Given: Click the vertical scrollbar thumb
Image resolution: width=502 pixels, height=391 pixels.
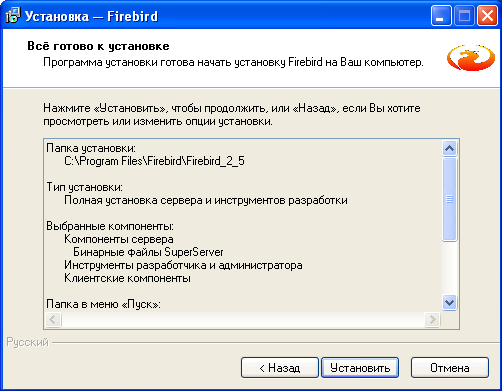Looking at the screenshot, I should [x=449, y=199].
